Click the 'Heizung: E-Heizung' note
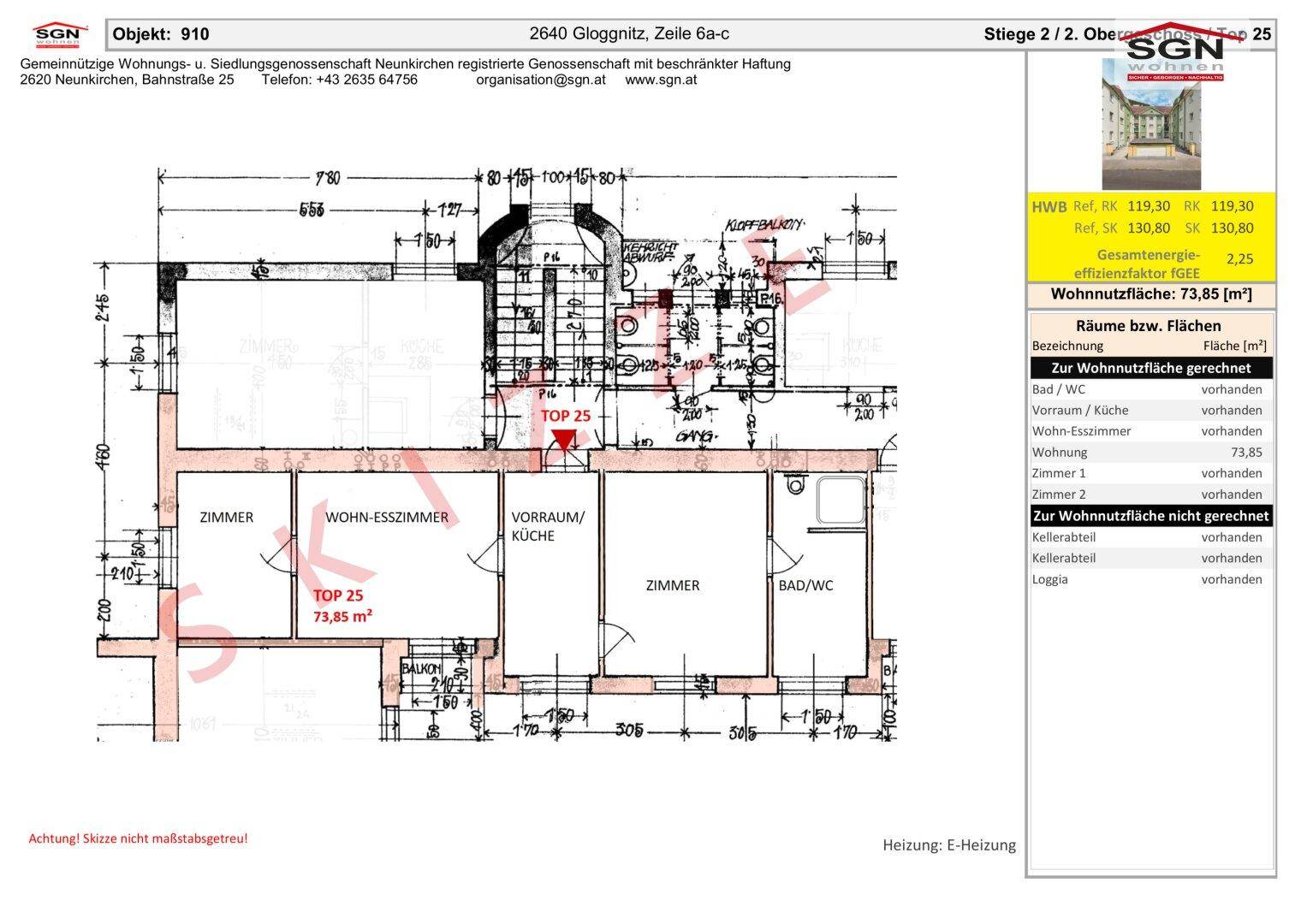Screen dimensions: 1307x924 pos(949,845)
